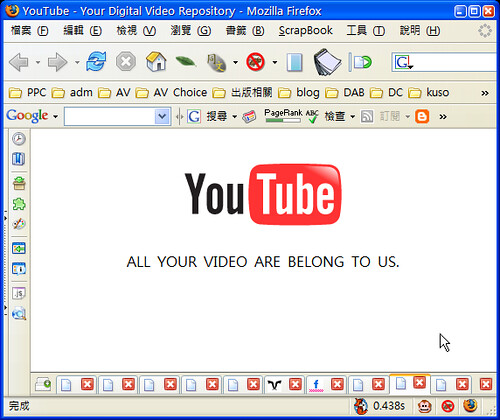Screen dimensions: 500x420
Task: Toggle the blue sidebar panel icon
Action: 295,62
